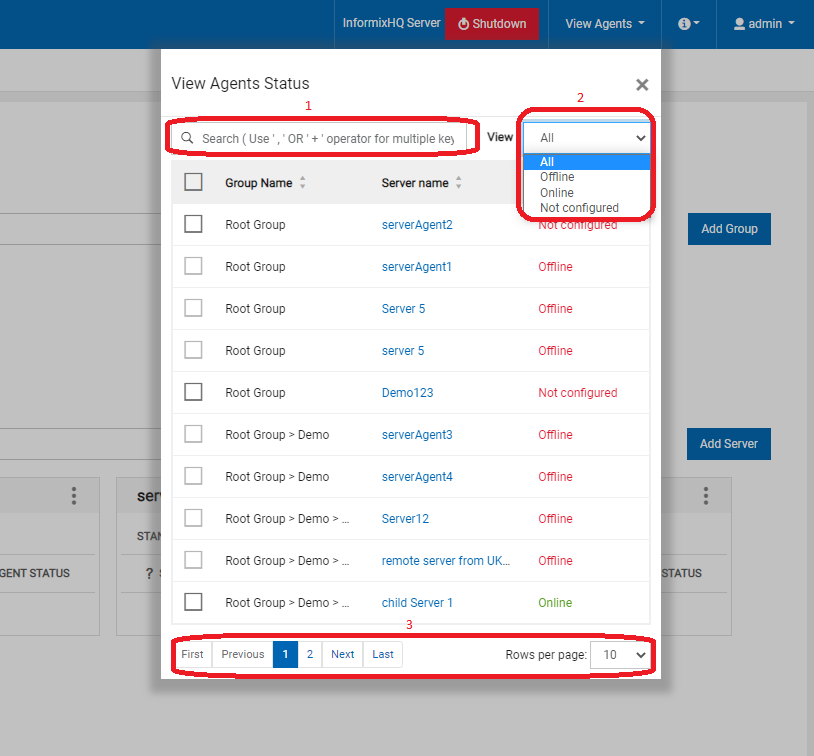Sort by Server name column arrows
Image resolution: width=814 pixels, height=756 pixels.
459,183
